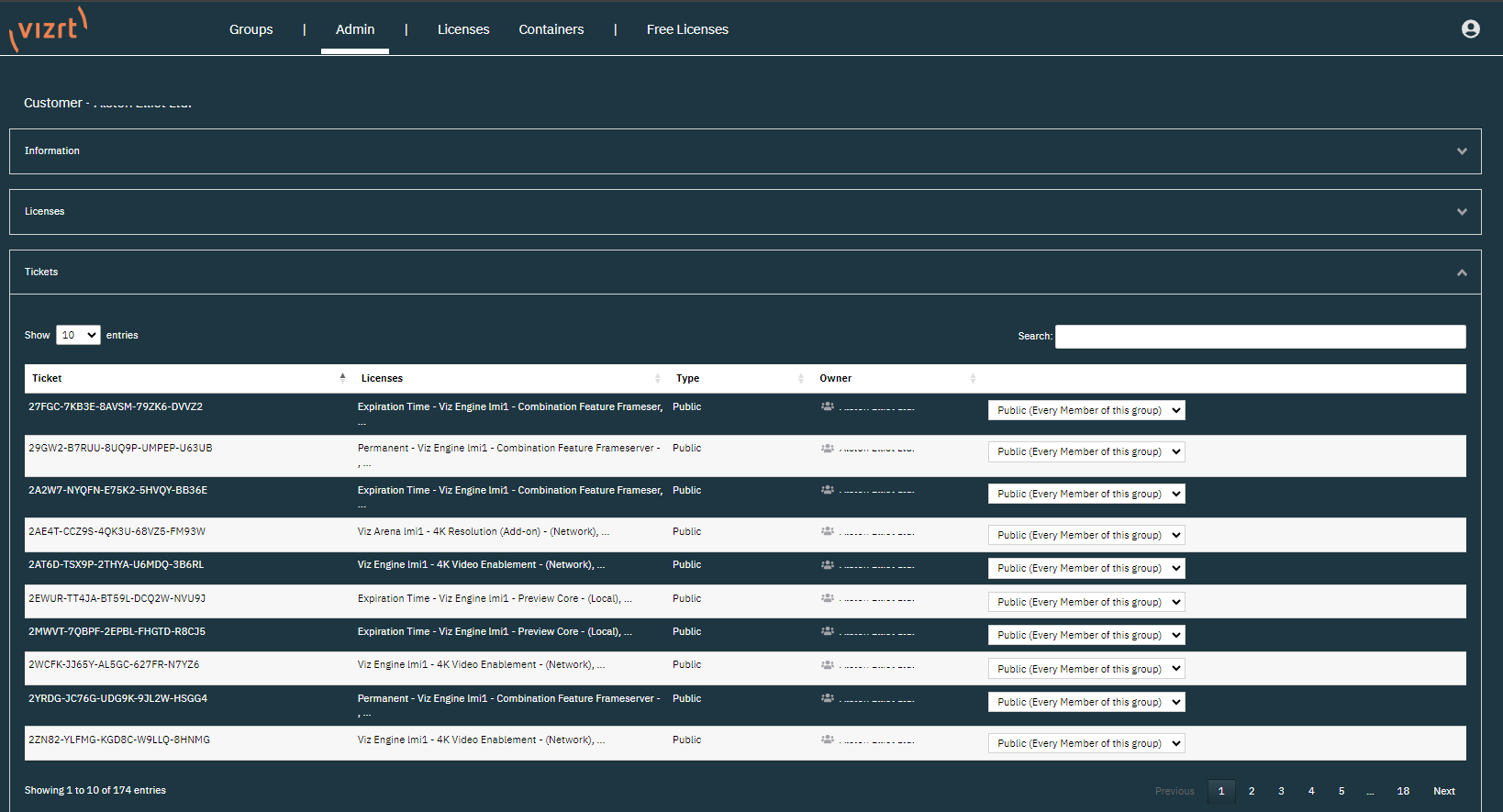This screenshot has height=812, width=1503.
Task: Click the ticket Search input field
Action: (1260, 337)
